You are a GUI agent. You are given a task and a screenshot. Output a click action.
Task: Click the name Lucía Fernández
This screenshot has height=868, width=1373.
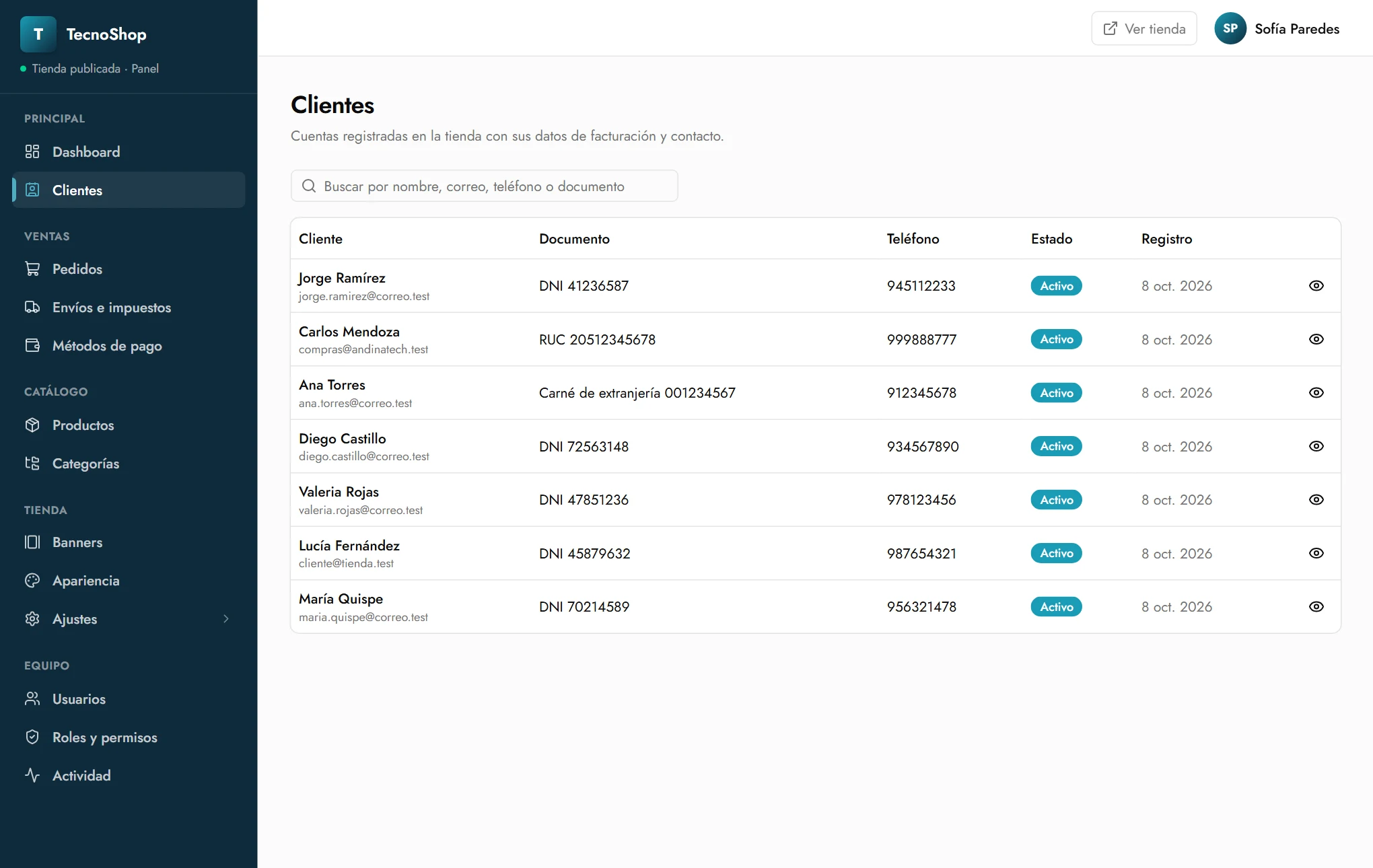(349, 545)
